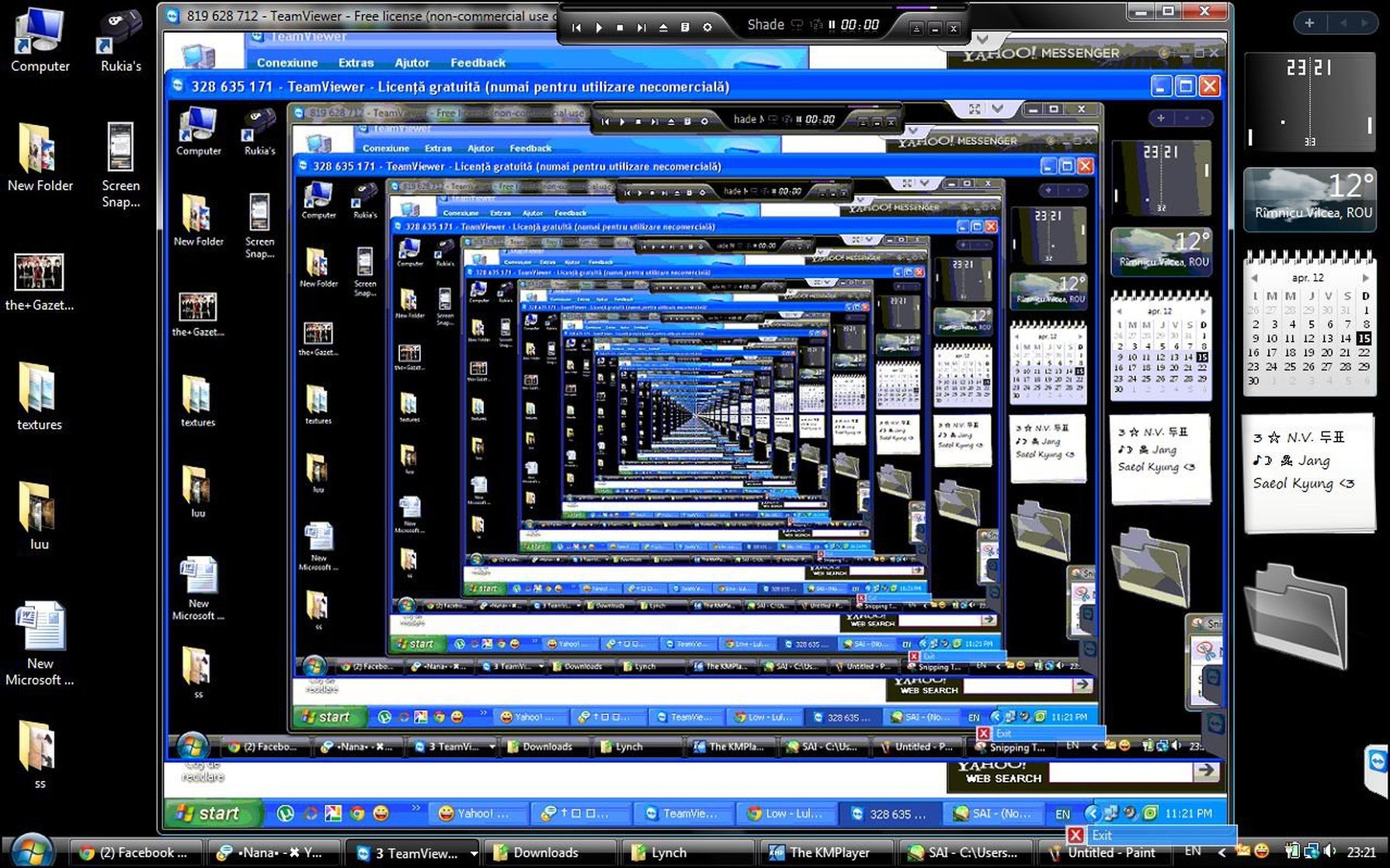
Task: Expand TeamViewer session toolbar chevron
Action: coord(983,39)
